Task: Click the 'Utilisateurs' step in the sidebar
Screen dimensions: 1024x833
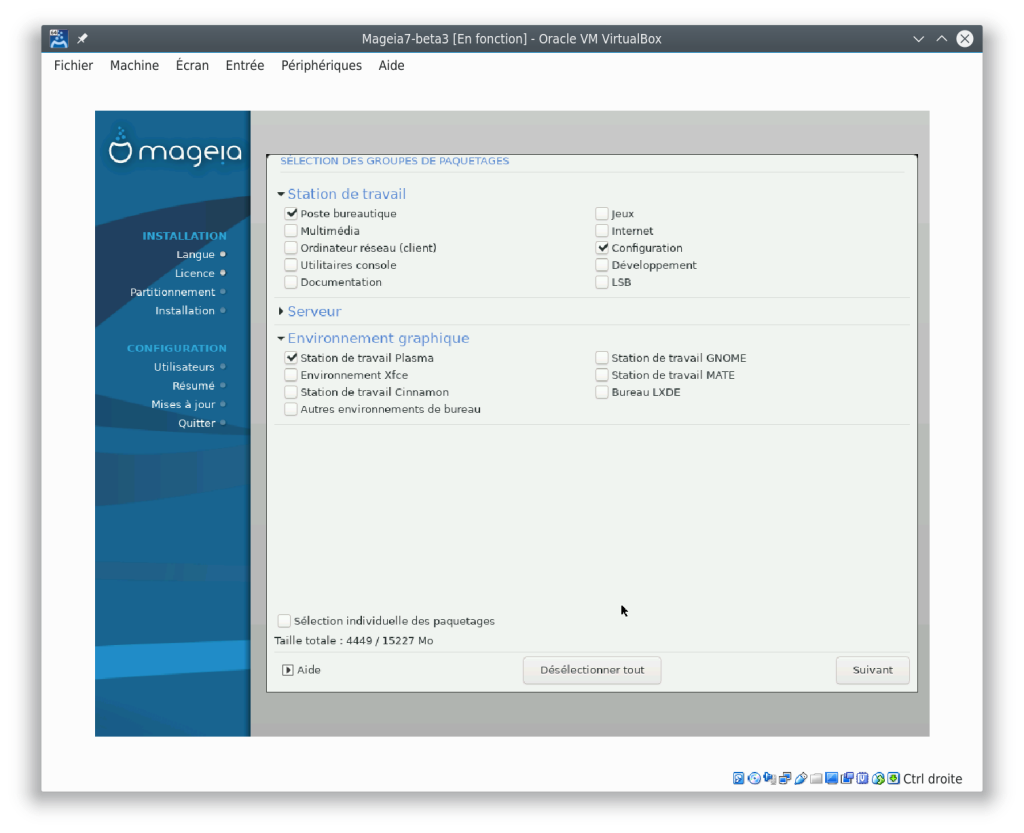Action: [x=184, y=367]
